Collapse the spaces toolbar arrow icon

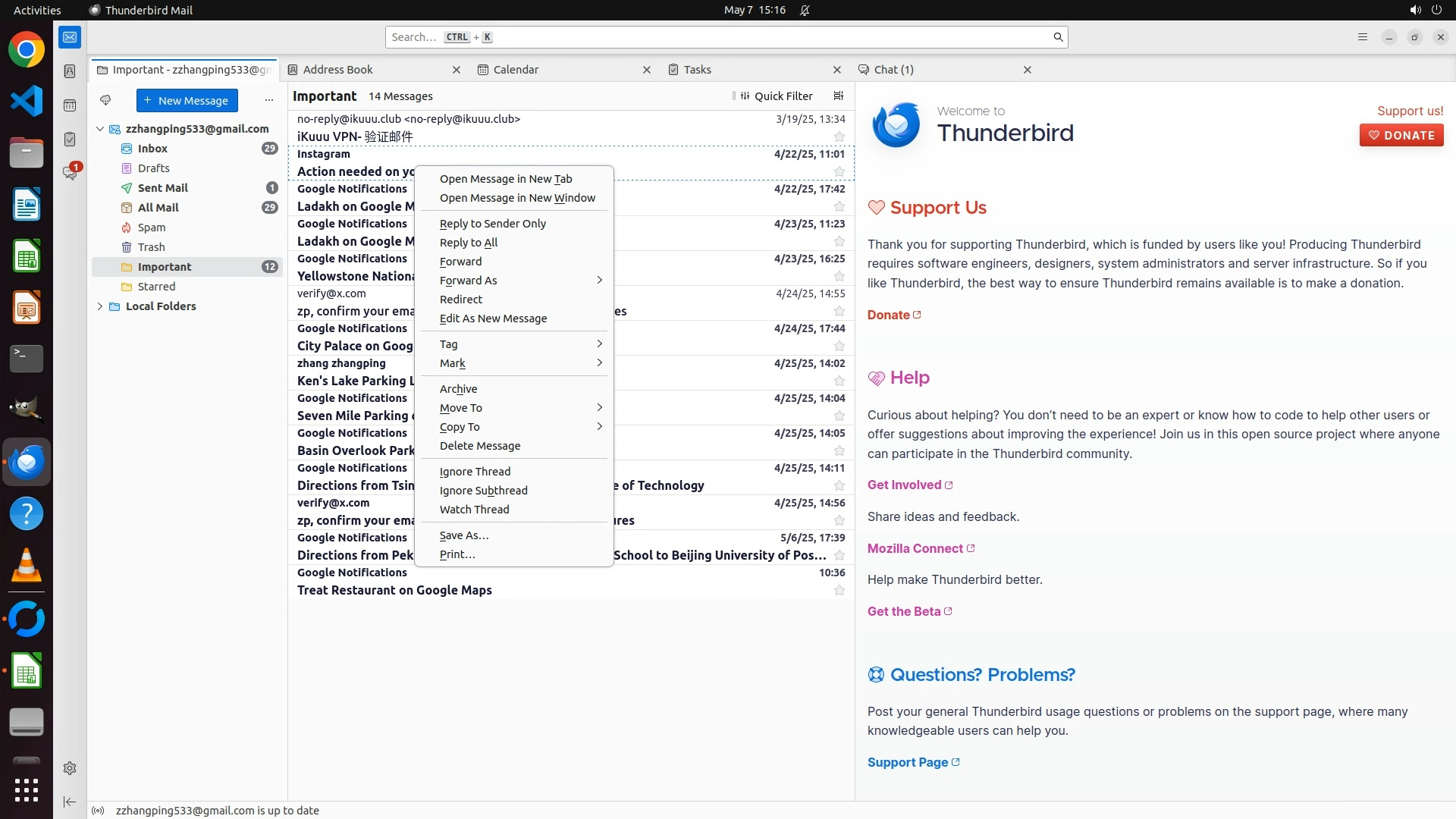click(x=70, y=802)
